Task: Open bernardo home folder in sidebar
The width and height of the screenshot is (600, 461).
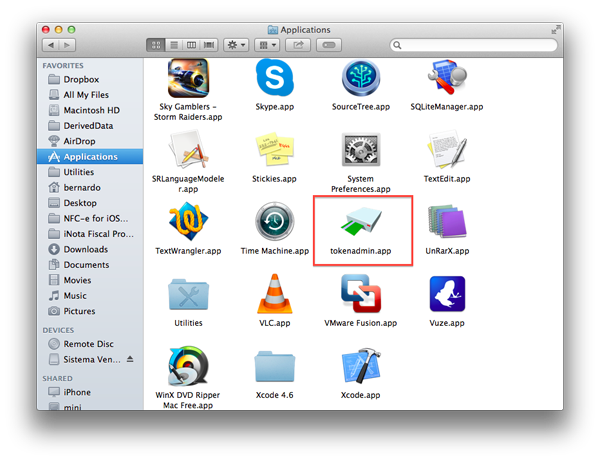Action: 90,187
